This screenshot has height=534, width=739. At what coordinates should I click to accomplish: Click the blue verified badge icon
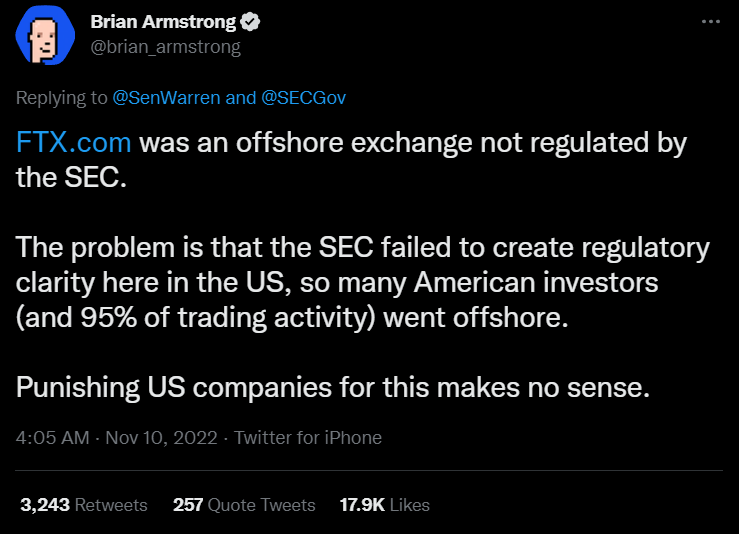[255, 22]
